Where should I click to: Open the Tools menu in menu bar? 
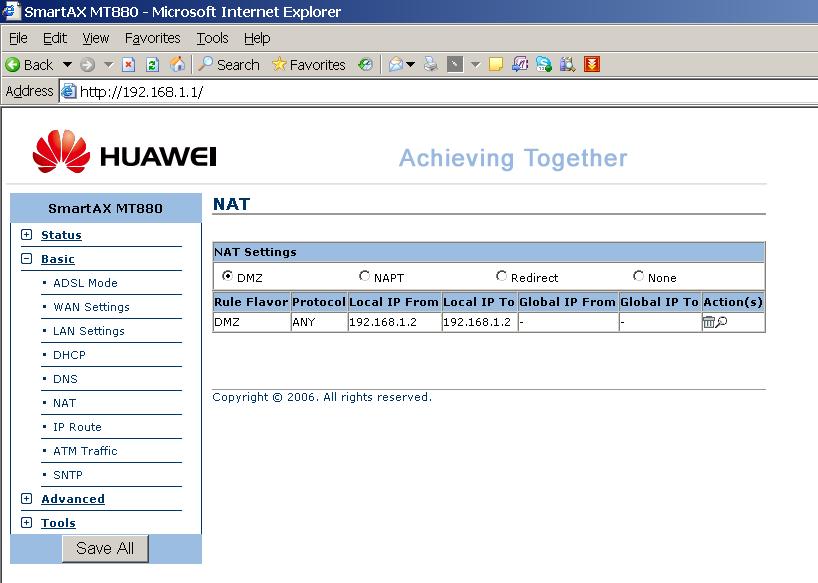[212, 38]
